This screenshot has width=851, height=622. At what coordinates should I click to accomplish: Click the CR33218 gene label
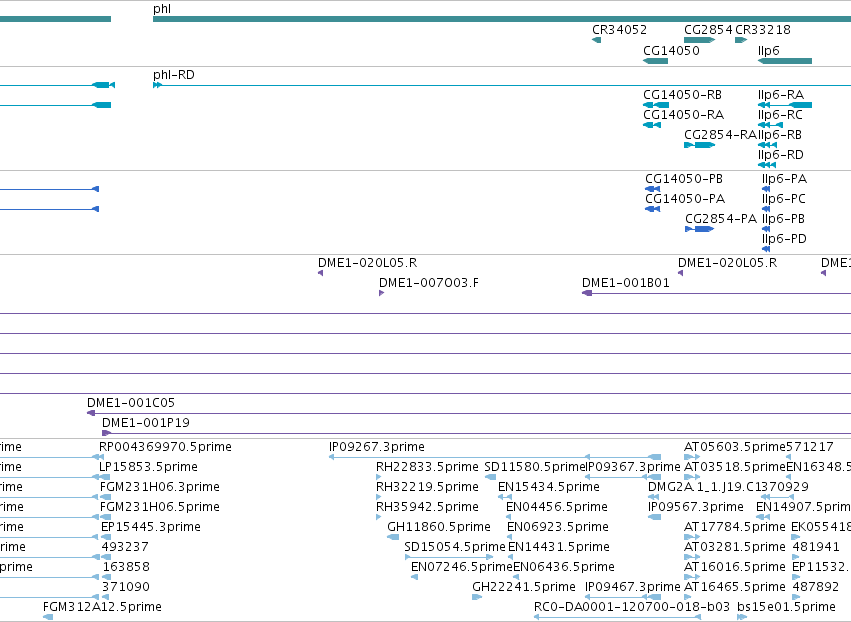click(763, 30)
